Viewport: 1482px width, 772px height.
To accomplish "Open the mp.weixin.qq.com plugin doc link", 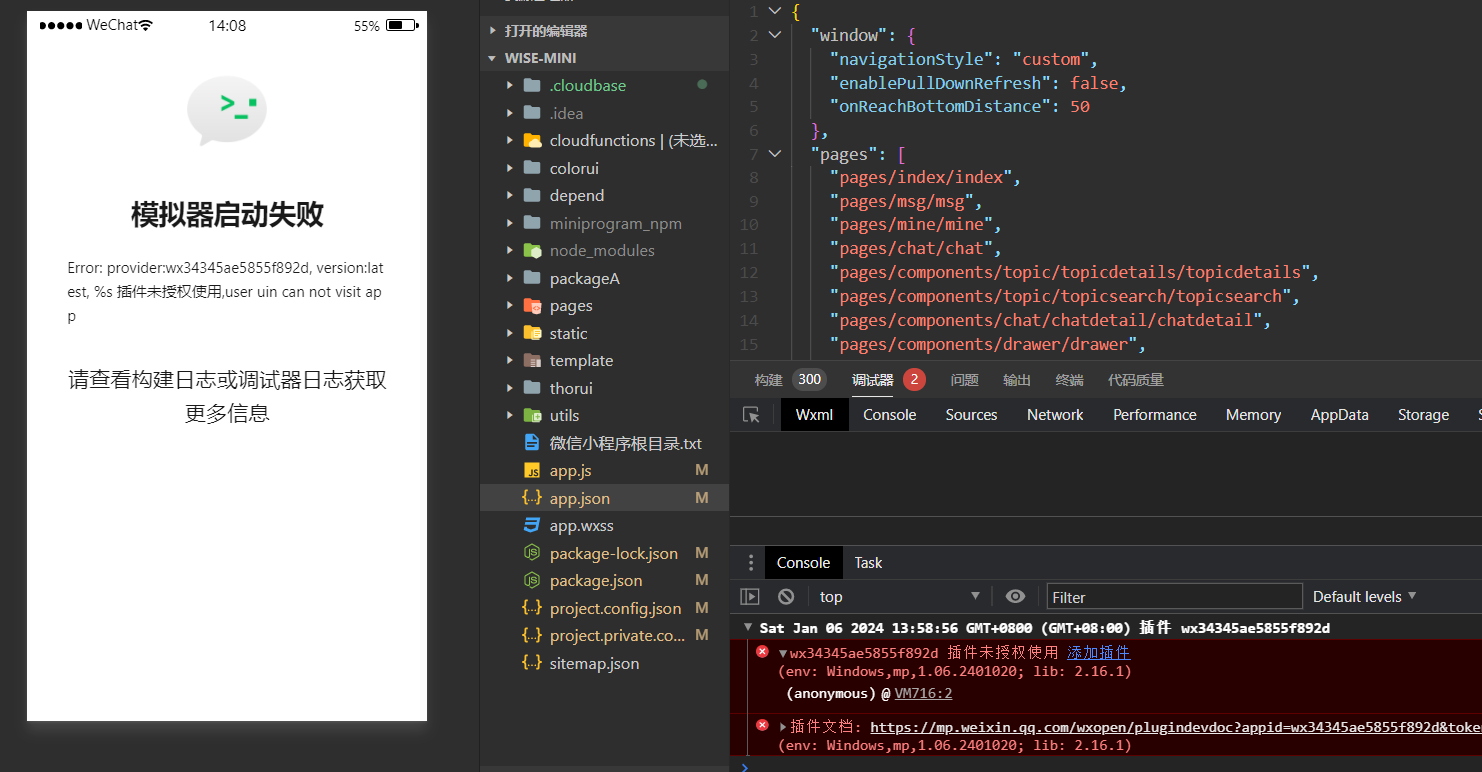I will 1176,727.
